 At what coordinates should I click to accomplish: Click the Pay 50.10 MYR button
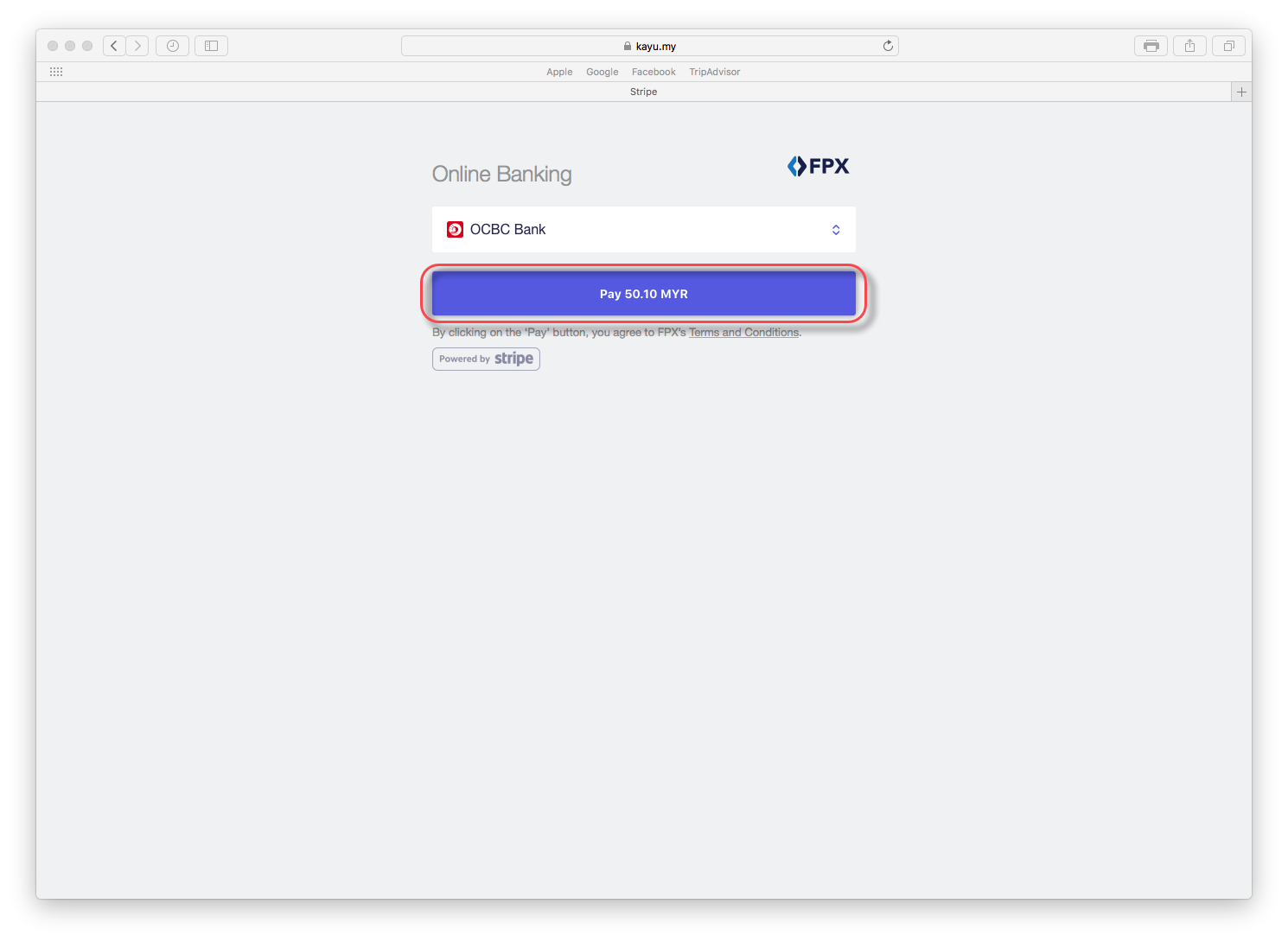644,294
